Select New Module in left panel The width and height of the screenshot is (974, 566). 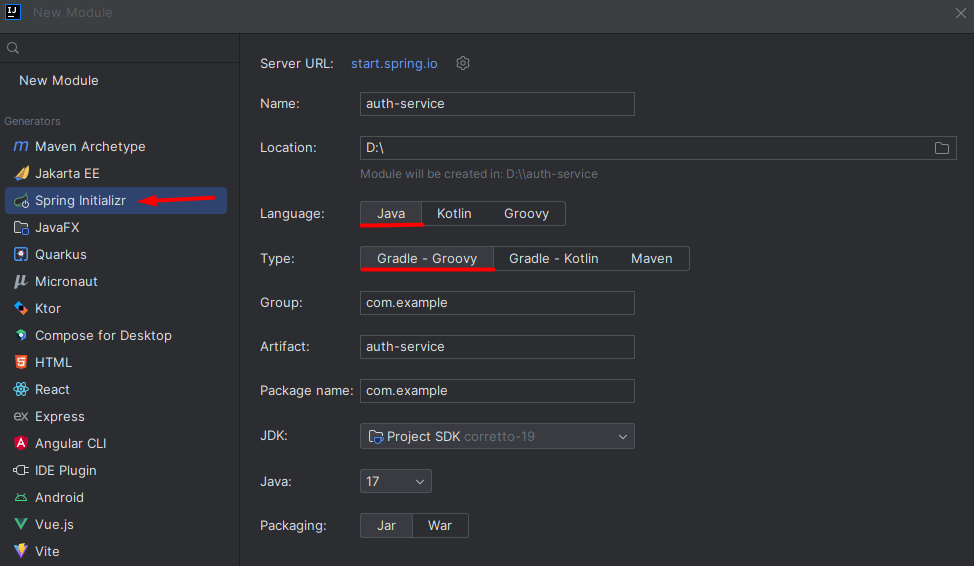pyautogui.click(x=59, y=81)
